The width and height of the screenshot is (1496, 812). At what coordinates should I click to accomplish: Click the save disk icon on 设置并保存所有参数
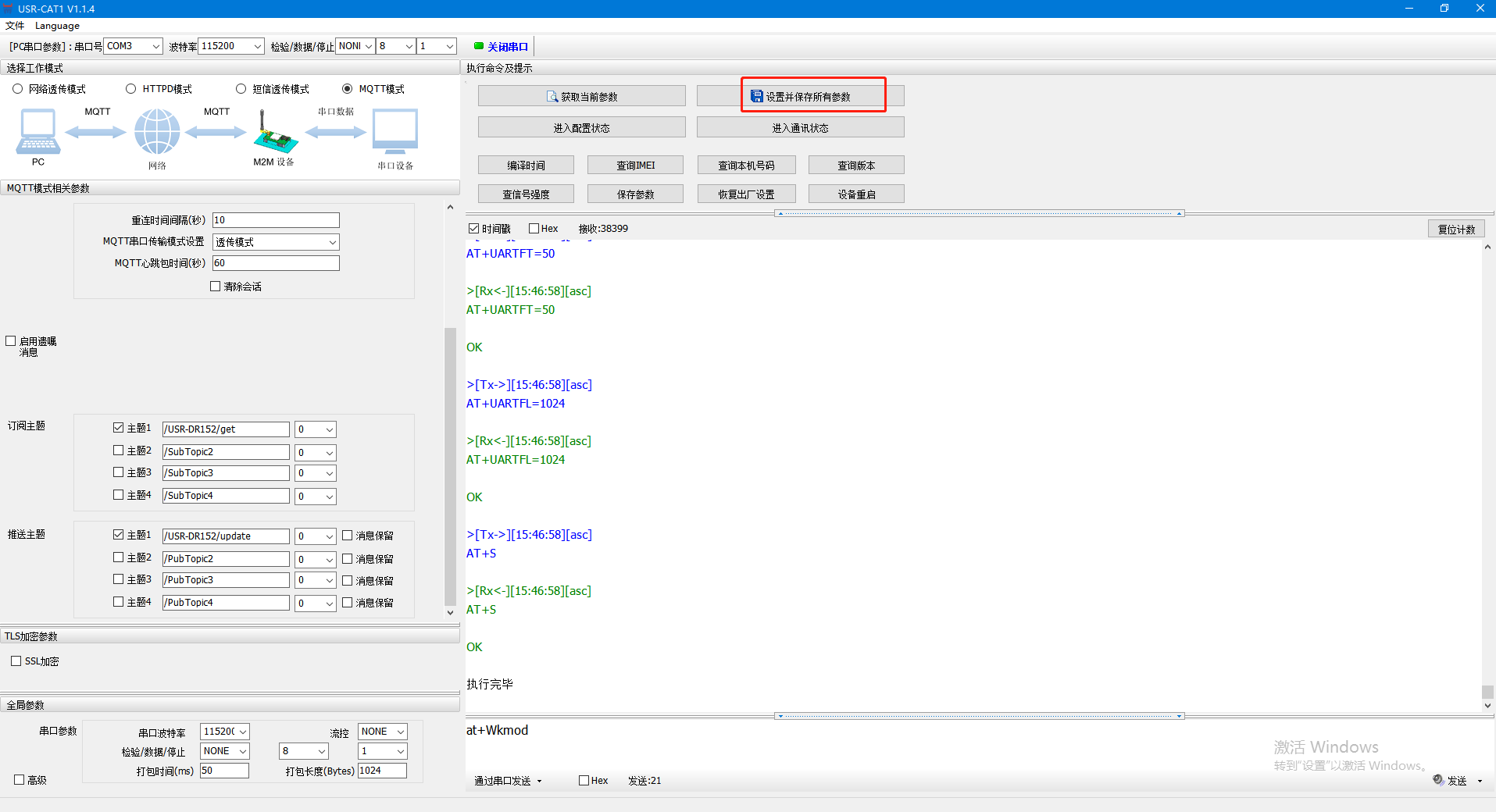coord(756,97)
